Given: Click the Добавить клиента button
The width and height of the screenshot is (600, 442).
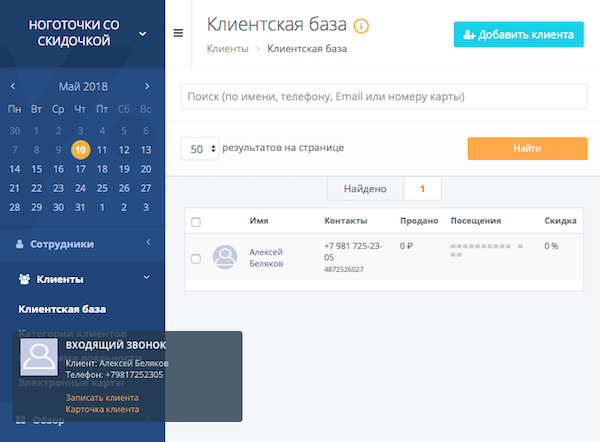Looking at the screenshot, I should pyautogui.click(x=518, y=34).
